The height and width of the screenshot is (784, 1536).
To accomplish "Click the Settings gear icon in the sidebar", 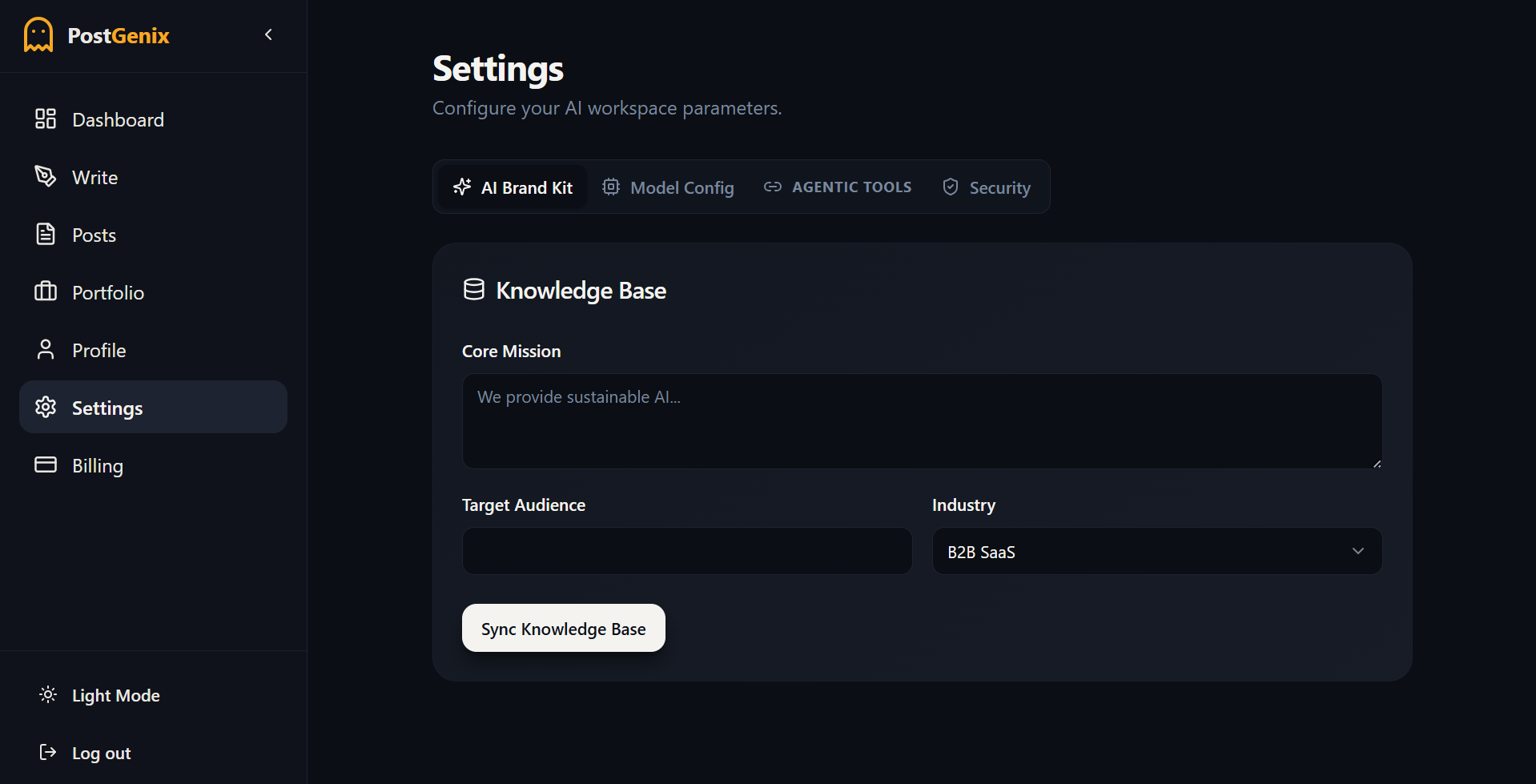I will tap(46, 408).
